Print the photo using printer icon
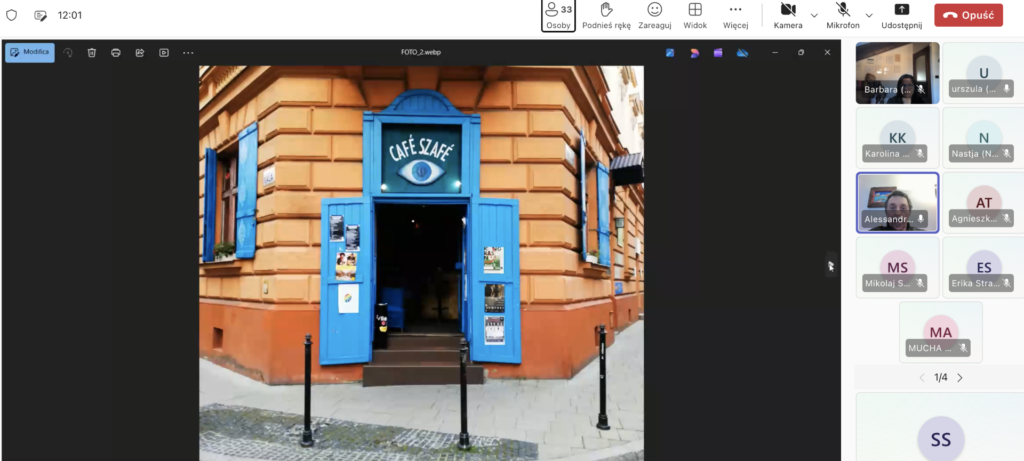Screen dimensions: 1024x461 coord(116,52)
